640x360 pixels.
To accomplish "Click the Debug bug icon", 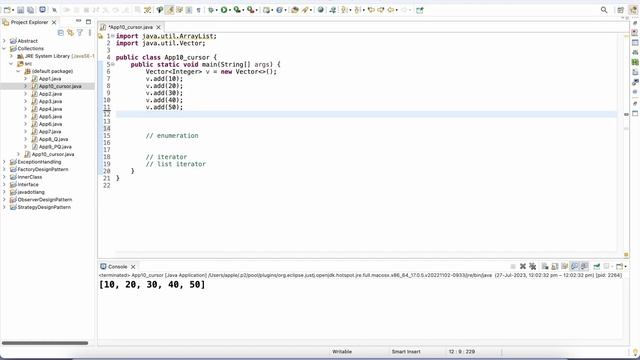I will [211, 10].
